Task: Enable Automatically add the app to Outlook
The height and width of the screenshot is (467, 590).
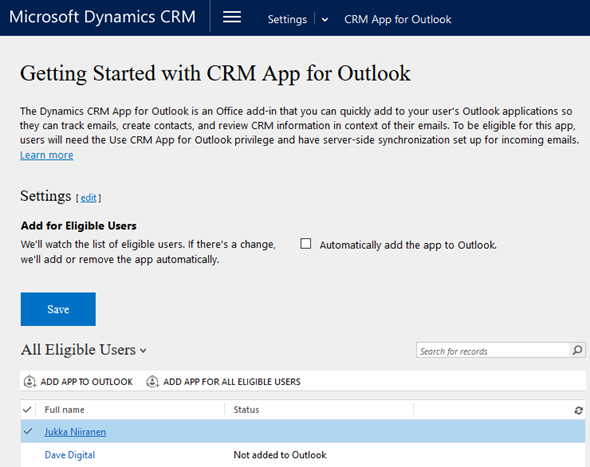Action: tap(306, 244)
